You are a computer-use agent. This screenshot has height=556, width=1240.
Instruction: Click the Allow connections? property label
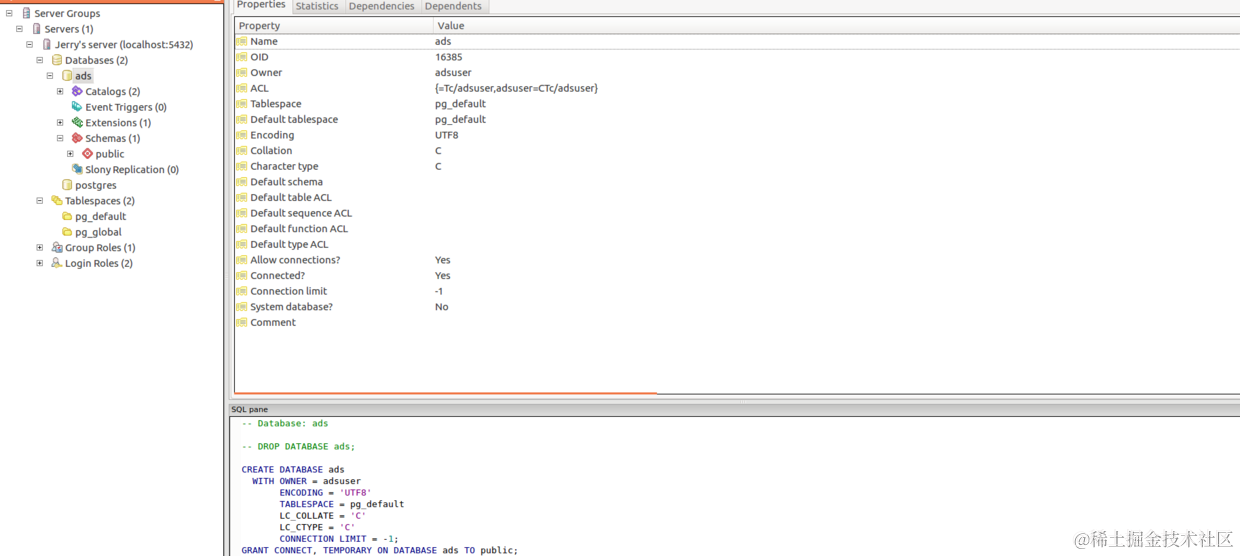[x=295, y=260]
